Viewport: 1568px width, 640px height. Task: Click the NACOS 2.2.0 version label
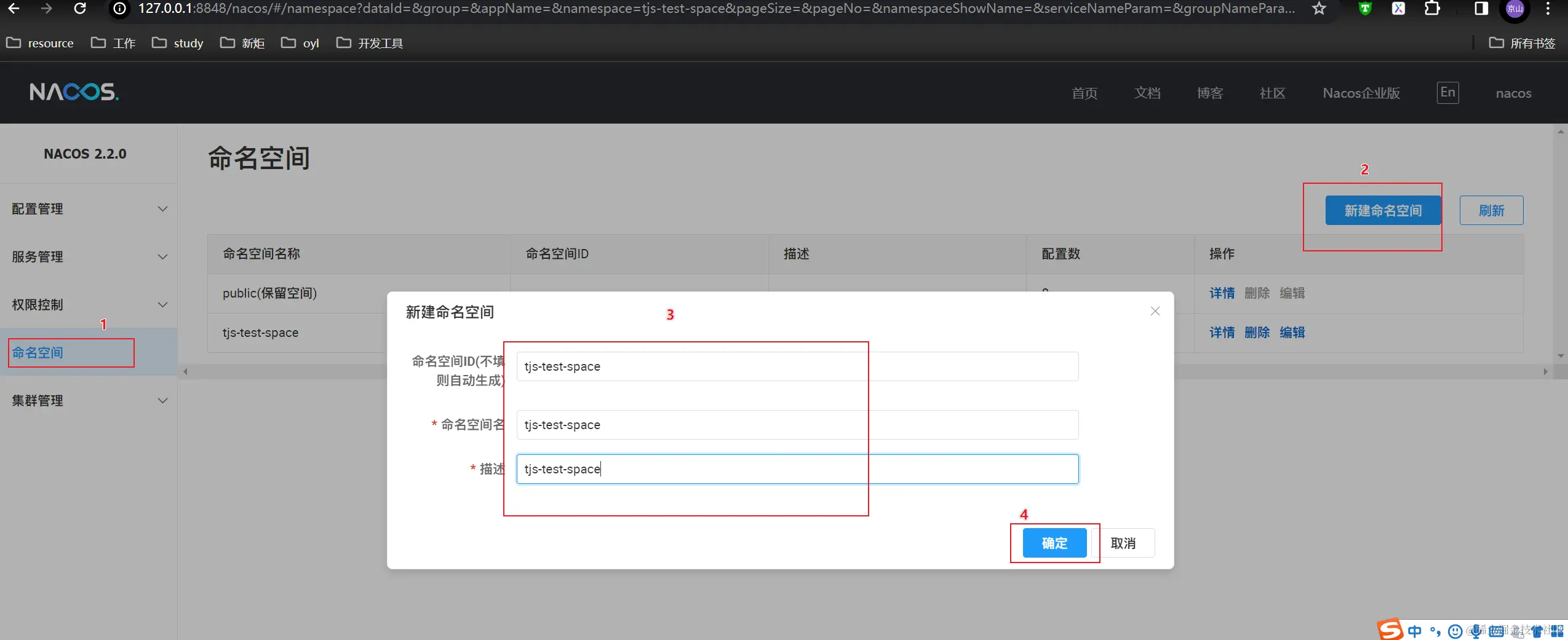tap(85, 154)
